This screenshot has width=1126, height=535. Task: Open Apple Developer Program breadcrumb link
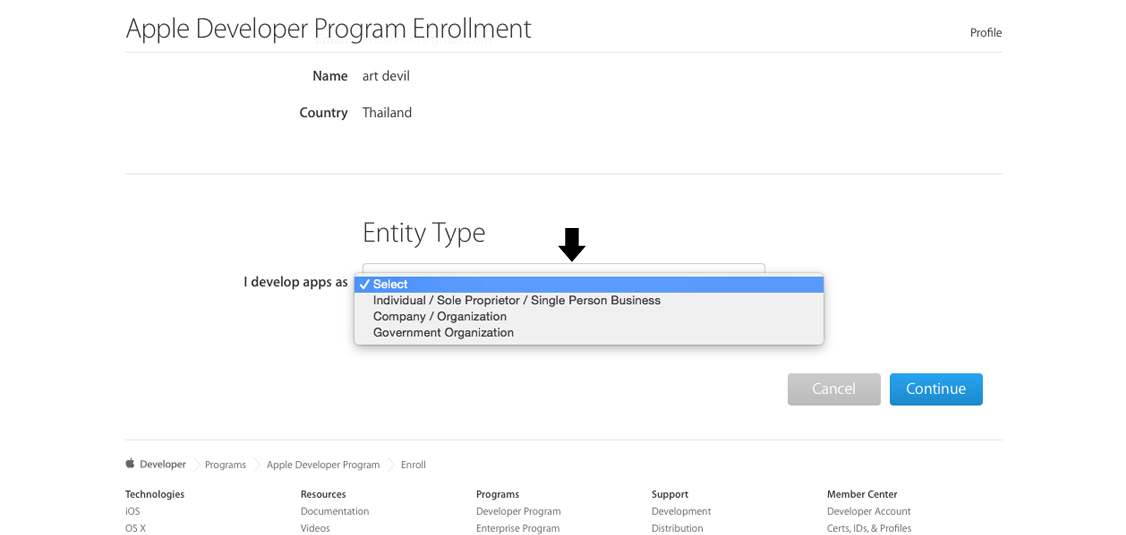(x=323, y=465)
